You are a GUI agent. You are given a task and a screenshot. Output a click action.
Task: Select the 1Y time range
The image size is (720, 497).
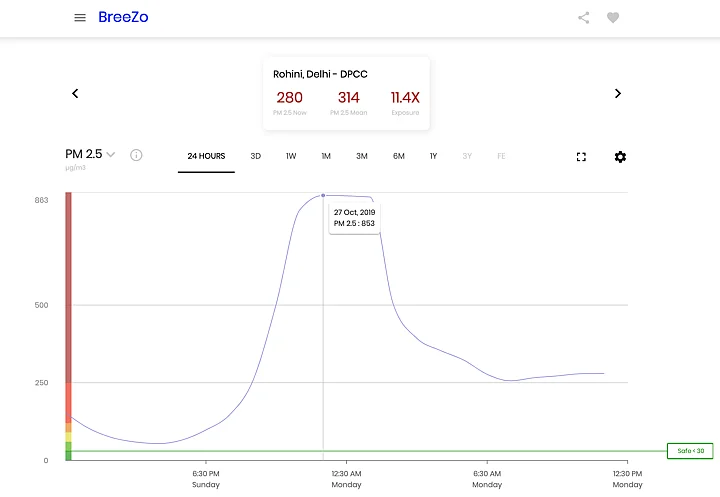click(x=433, y=156)
